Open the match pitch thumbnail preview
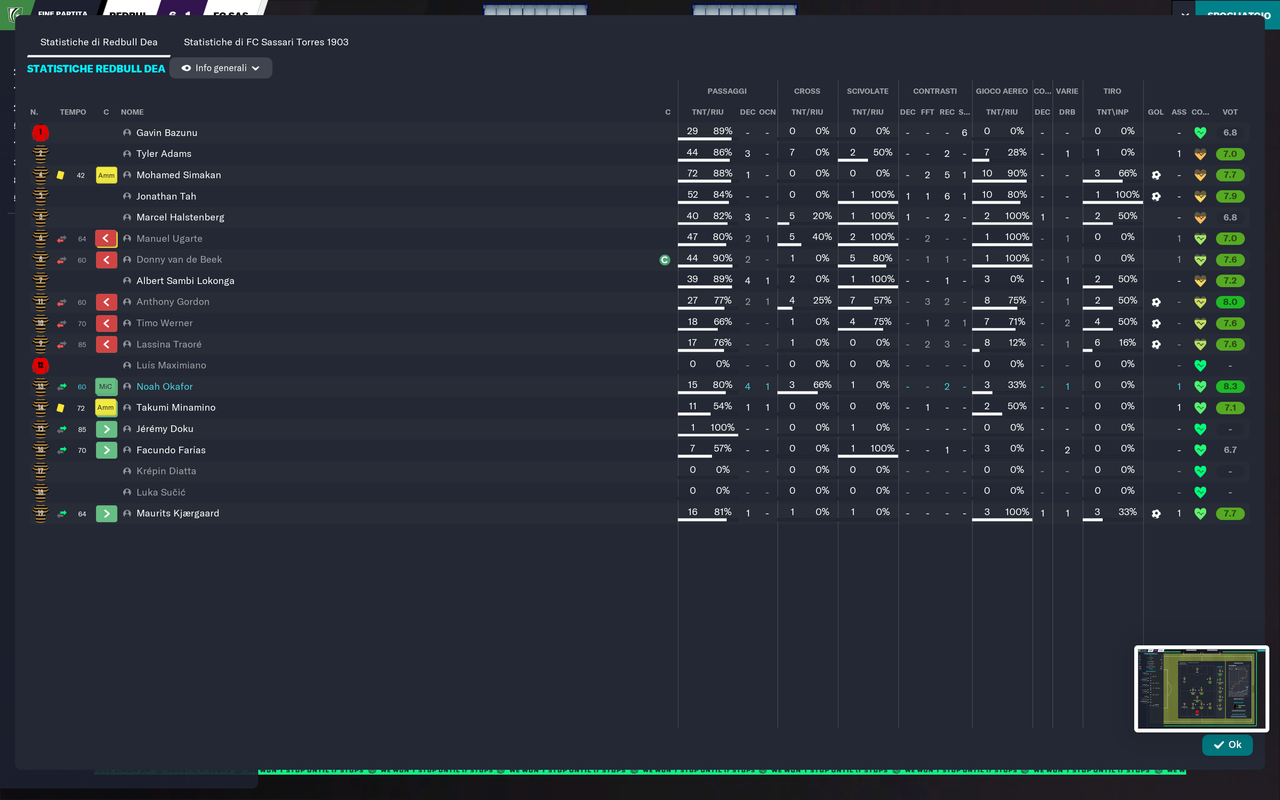Viewport: 1280px width, 800px height. [1201, 689]
